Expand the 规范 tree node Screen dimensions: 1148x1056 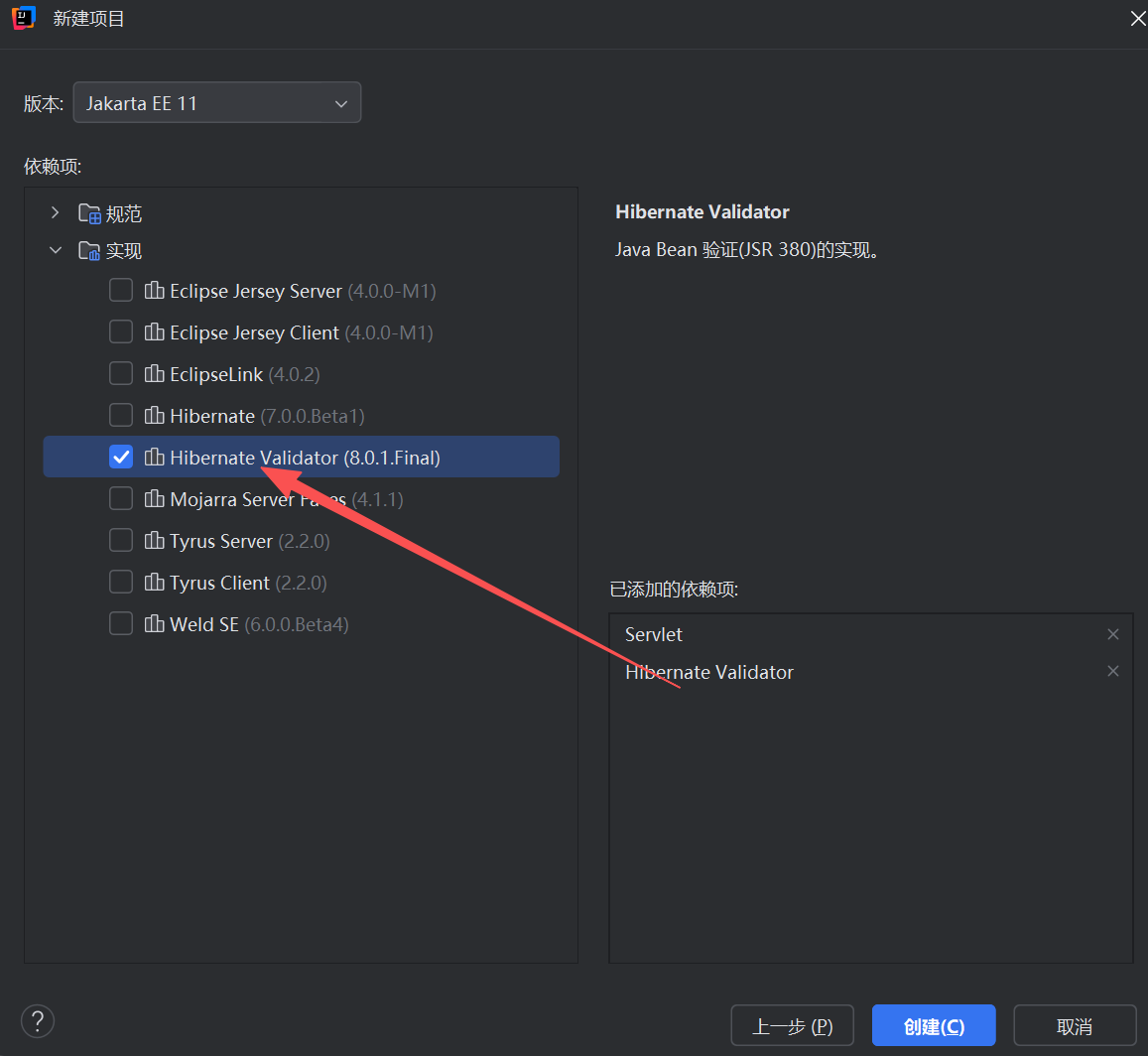coord(55,213)
